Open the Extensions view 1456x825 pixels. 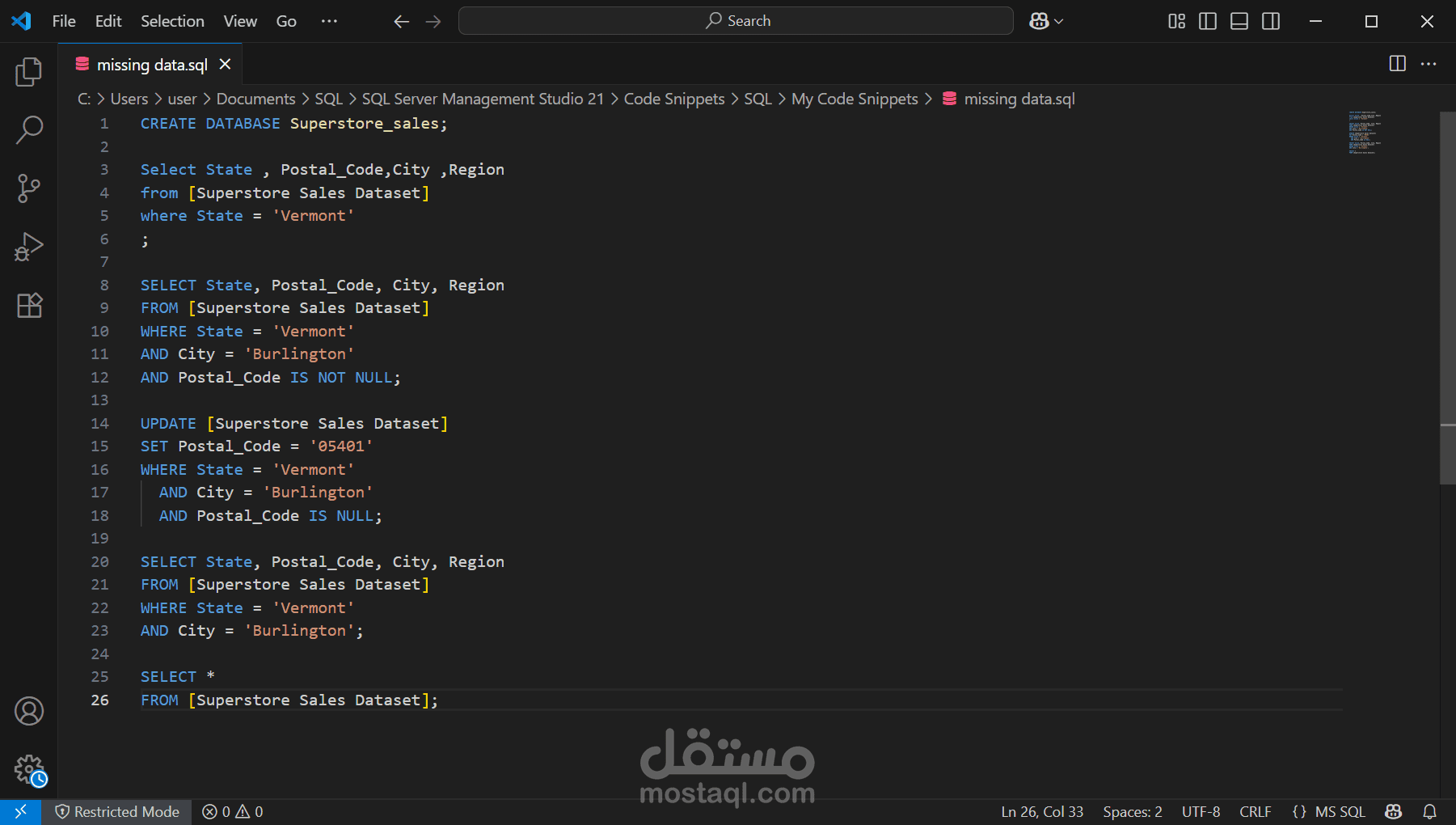pyautogui.click(x=29, y=305)
